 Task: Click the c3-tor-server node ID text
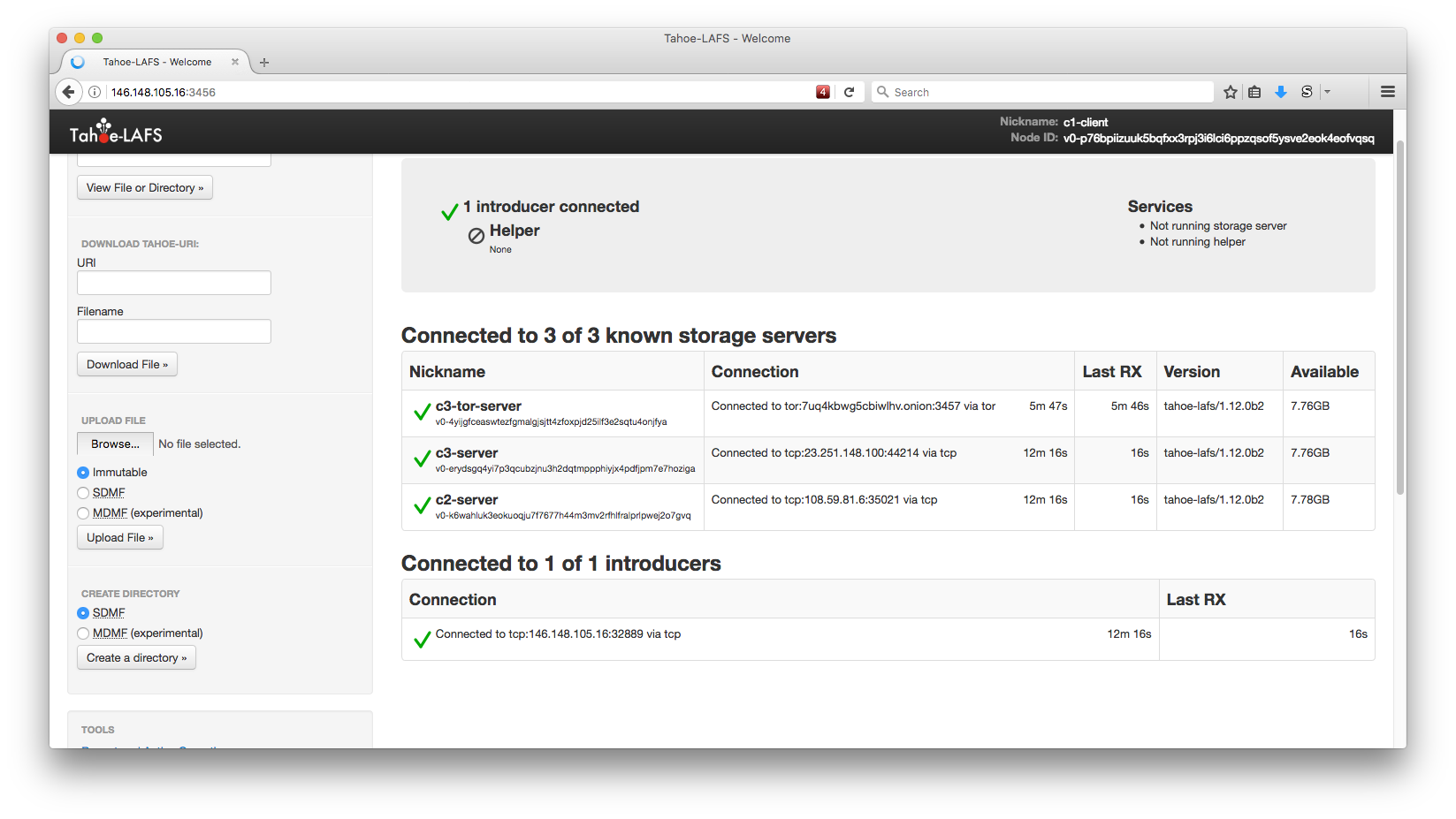[x=551, y=422]
